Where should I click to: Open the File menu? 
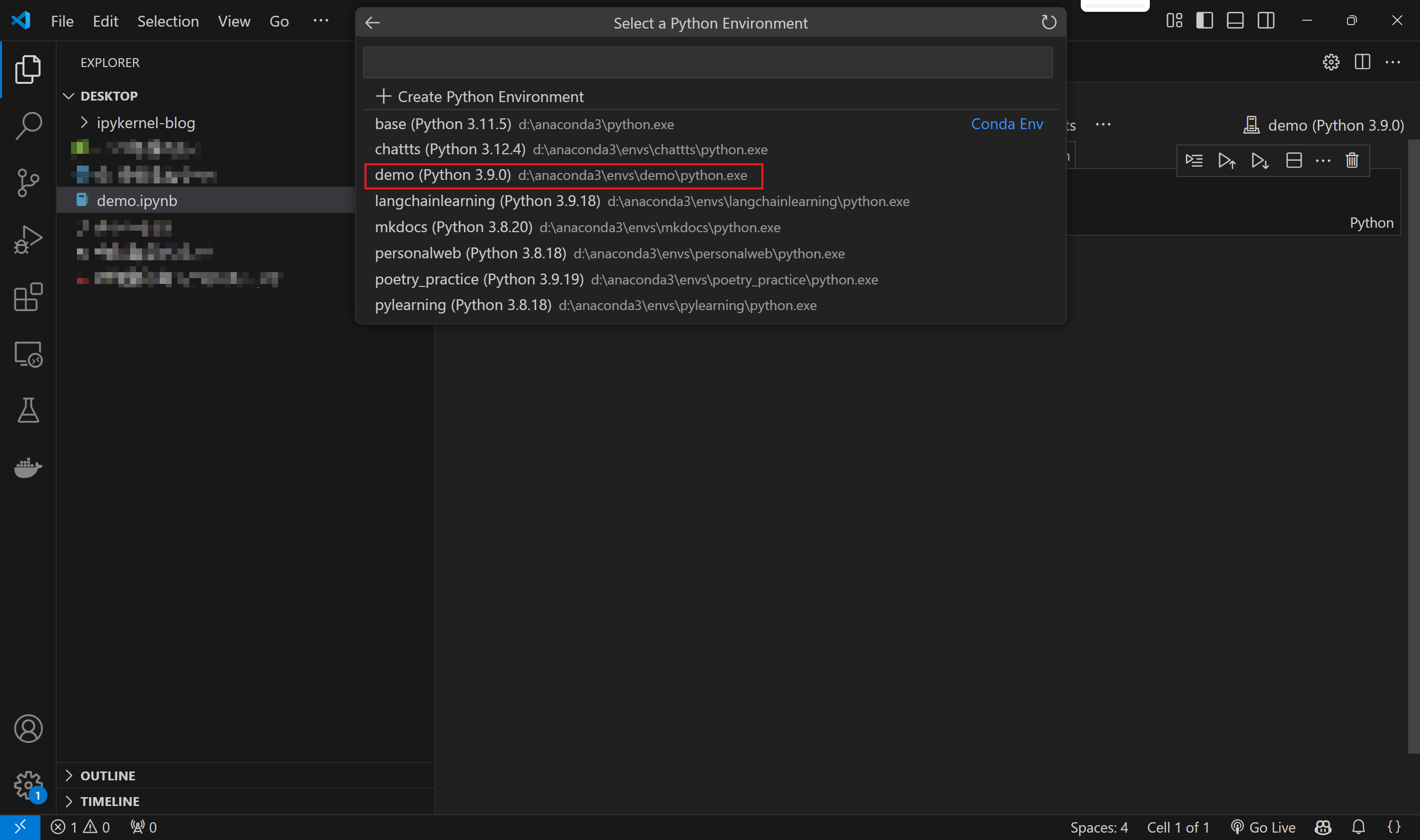[x=62, y=21]
